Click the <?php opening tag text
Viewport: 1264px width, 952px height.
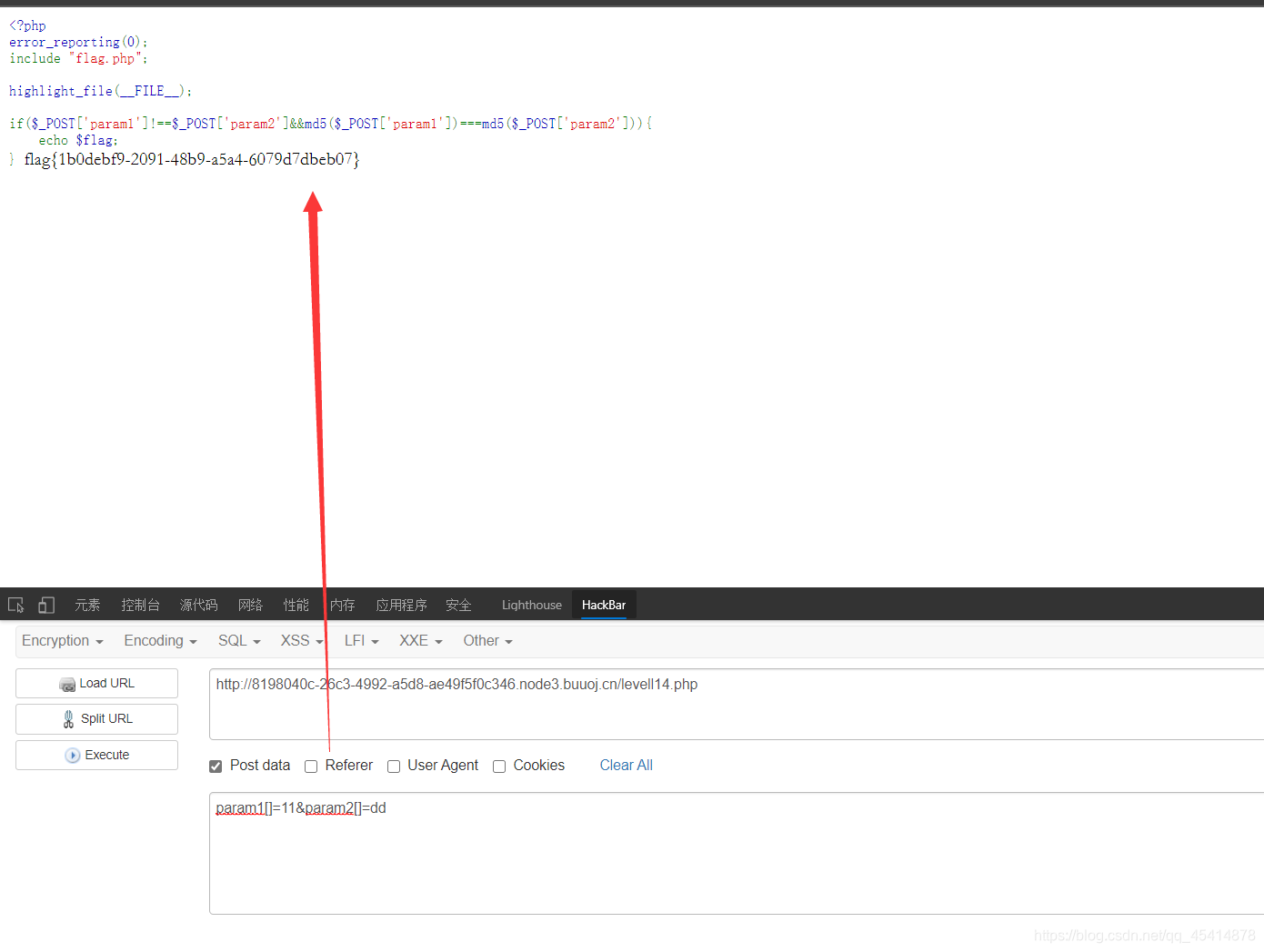[27, 25]
